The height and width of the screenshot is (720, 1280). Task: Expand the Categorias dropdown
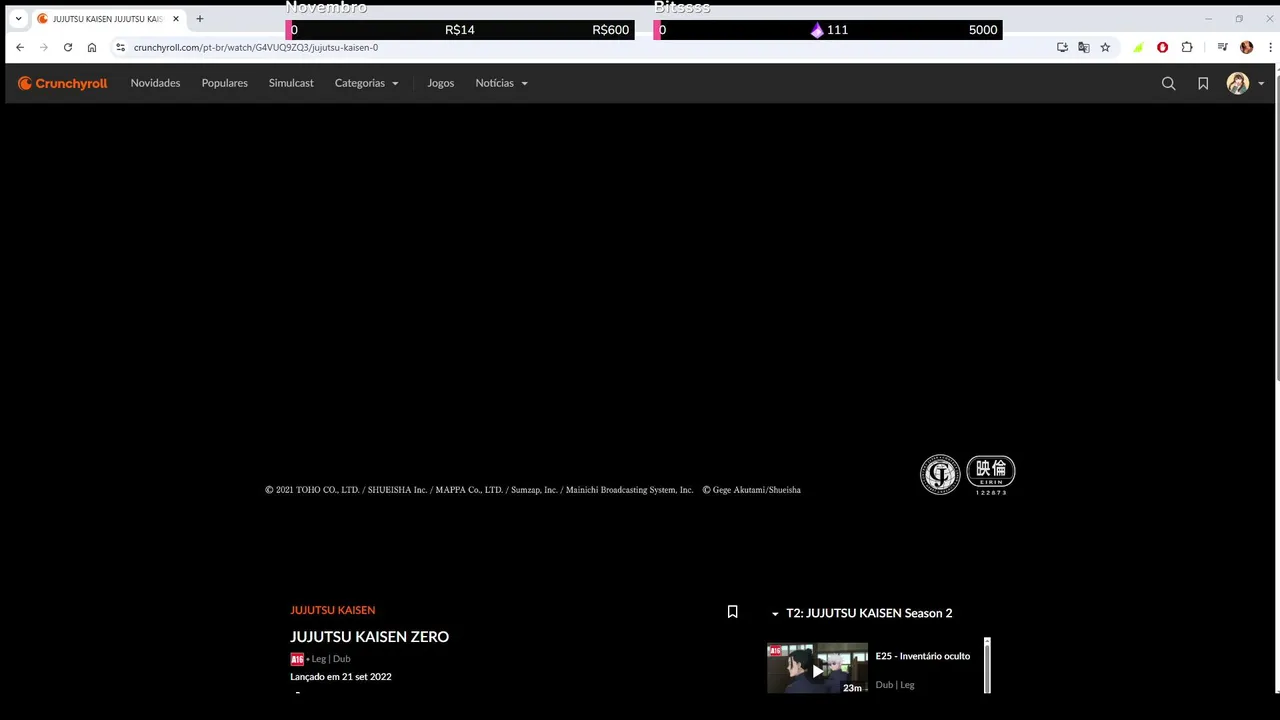click(366, 83)
